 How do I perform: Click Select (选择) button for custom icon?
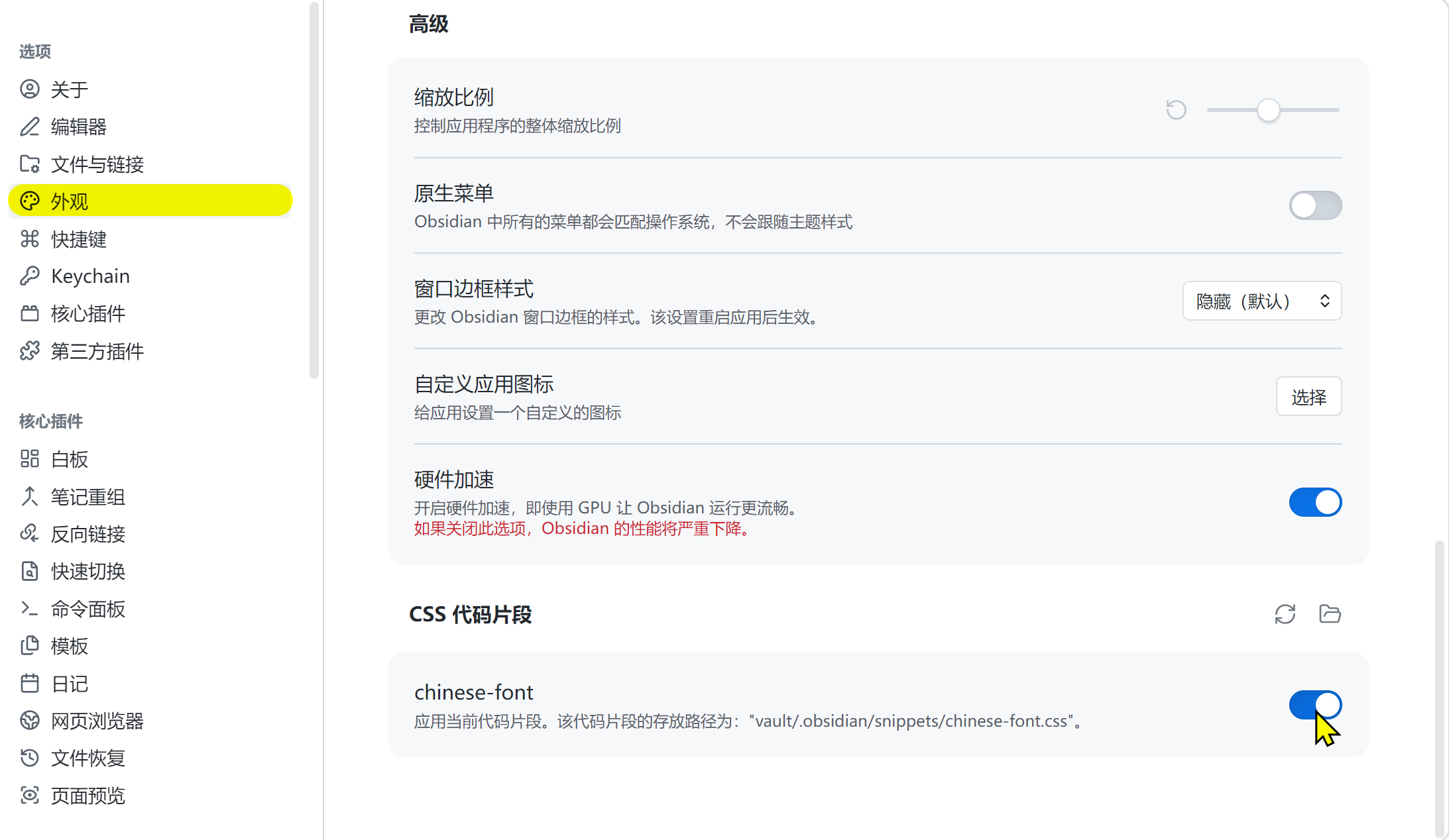pos(1308,397)
